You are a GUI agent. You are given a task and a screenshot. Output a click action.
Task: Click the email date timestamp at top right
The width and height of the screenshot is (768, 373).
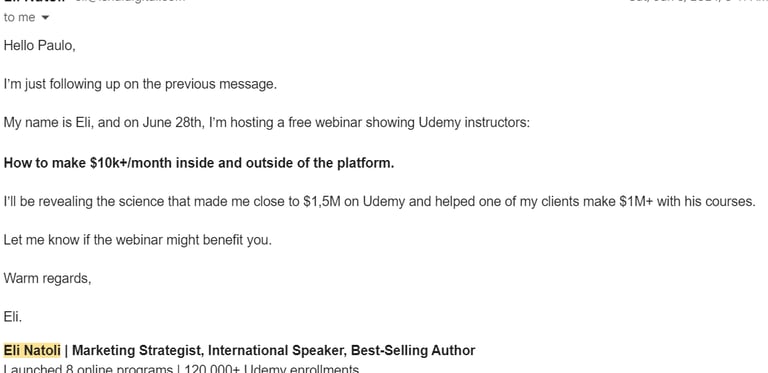click(x=698, y=1)
